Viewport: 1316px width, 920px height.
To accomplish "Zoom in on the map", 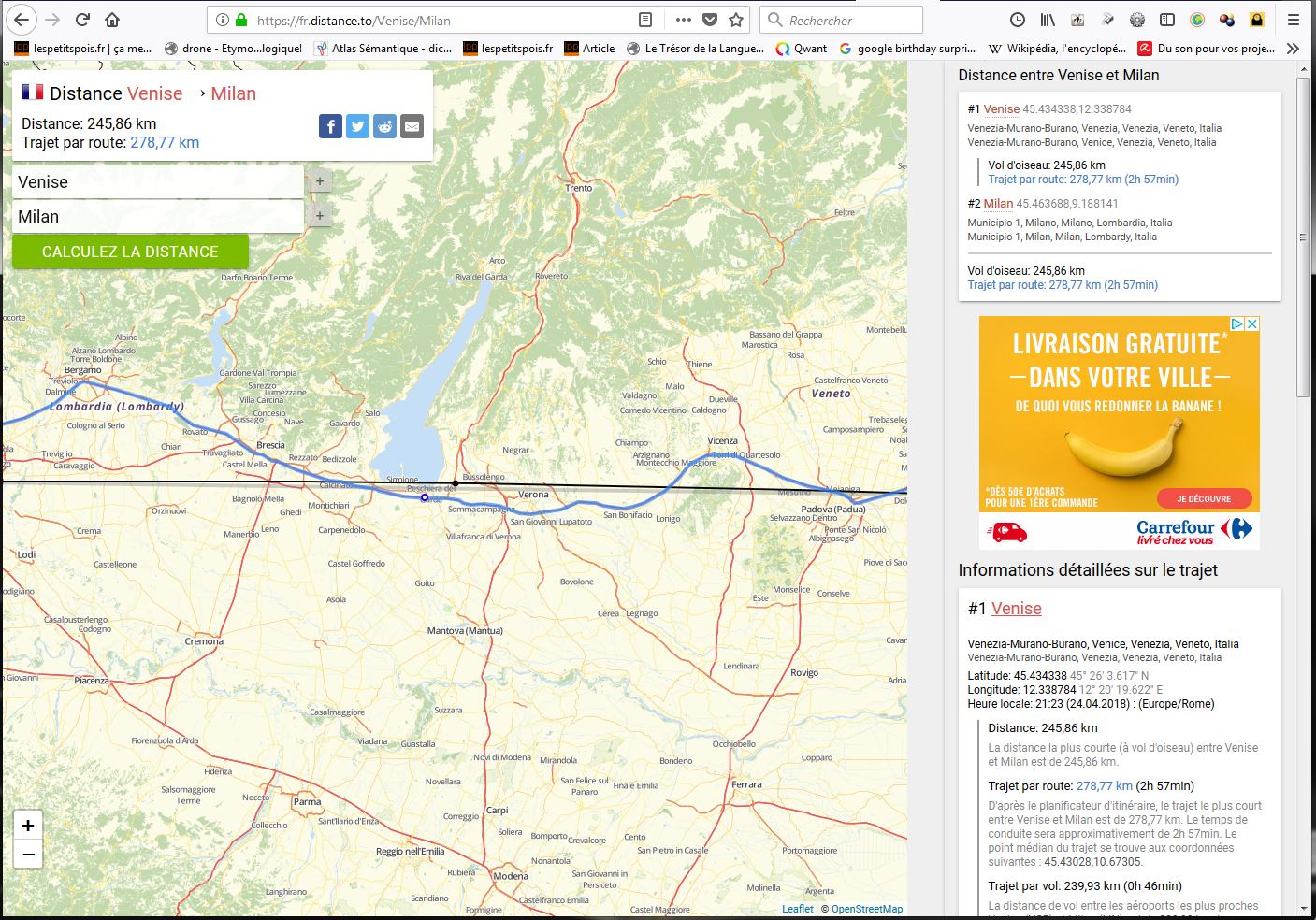I will [x=28, y=826].
